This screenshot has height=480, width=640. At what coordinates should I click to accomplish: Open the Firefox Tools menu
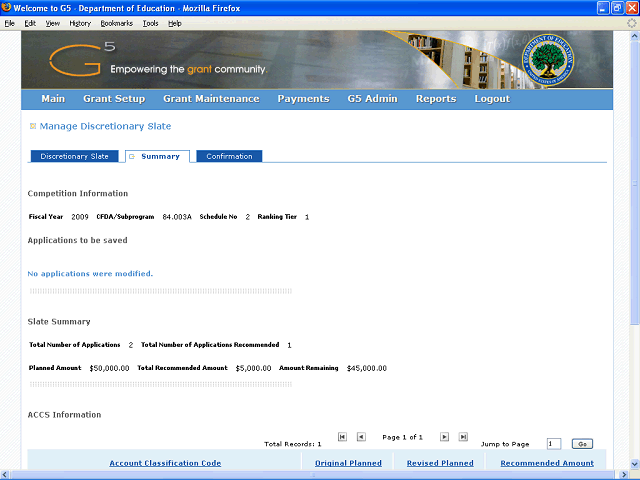coord(150,23)
